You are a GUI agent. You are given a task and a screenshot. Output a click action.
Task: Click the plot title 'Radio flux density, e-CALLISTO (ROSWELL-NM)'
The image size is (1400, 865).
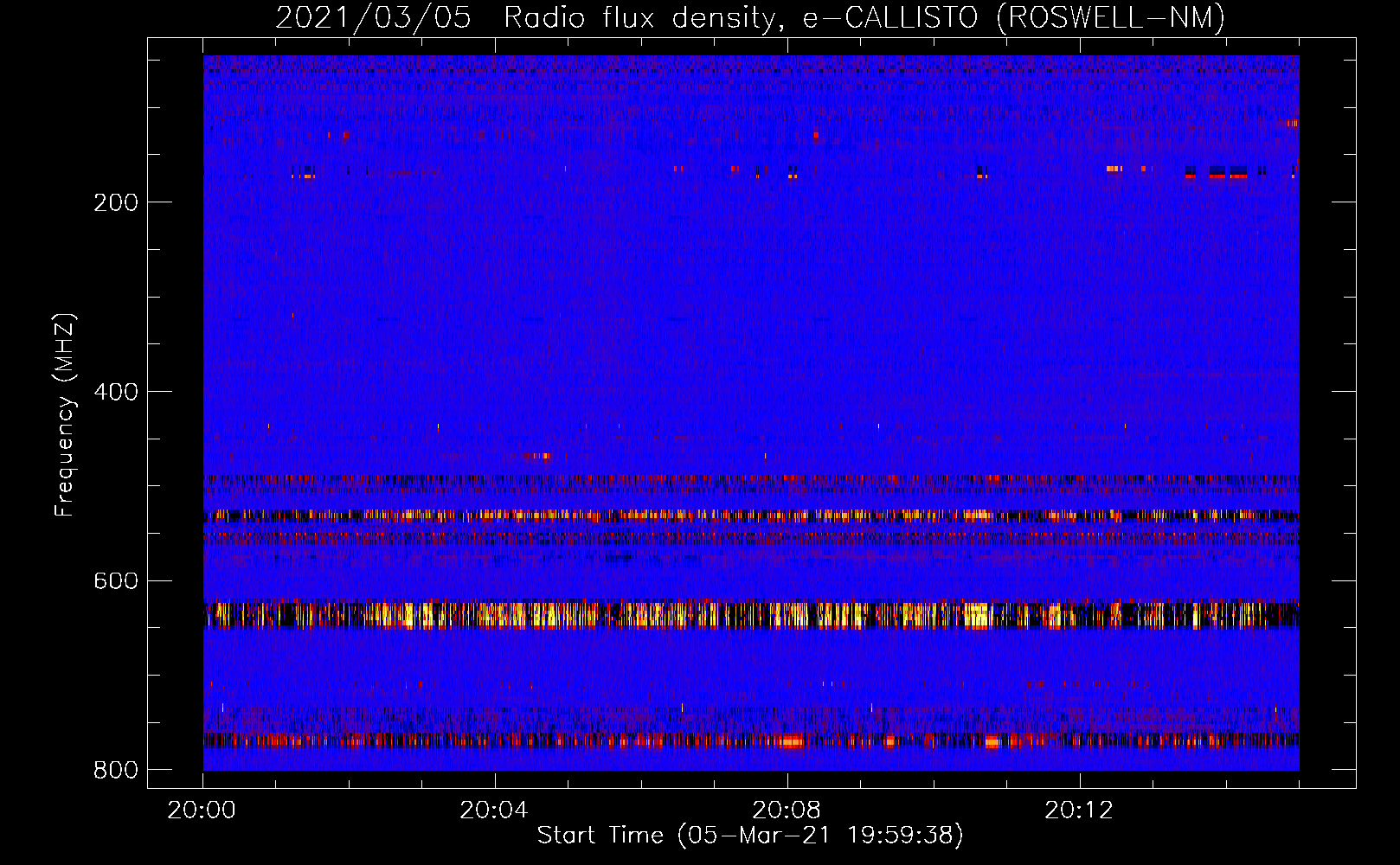(864, 18)
